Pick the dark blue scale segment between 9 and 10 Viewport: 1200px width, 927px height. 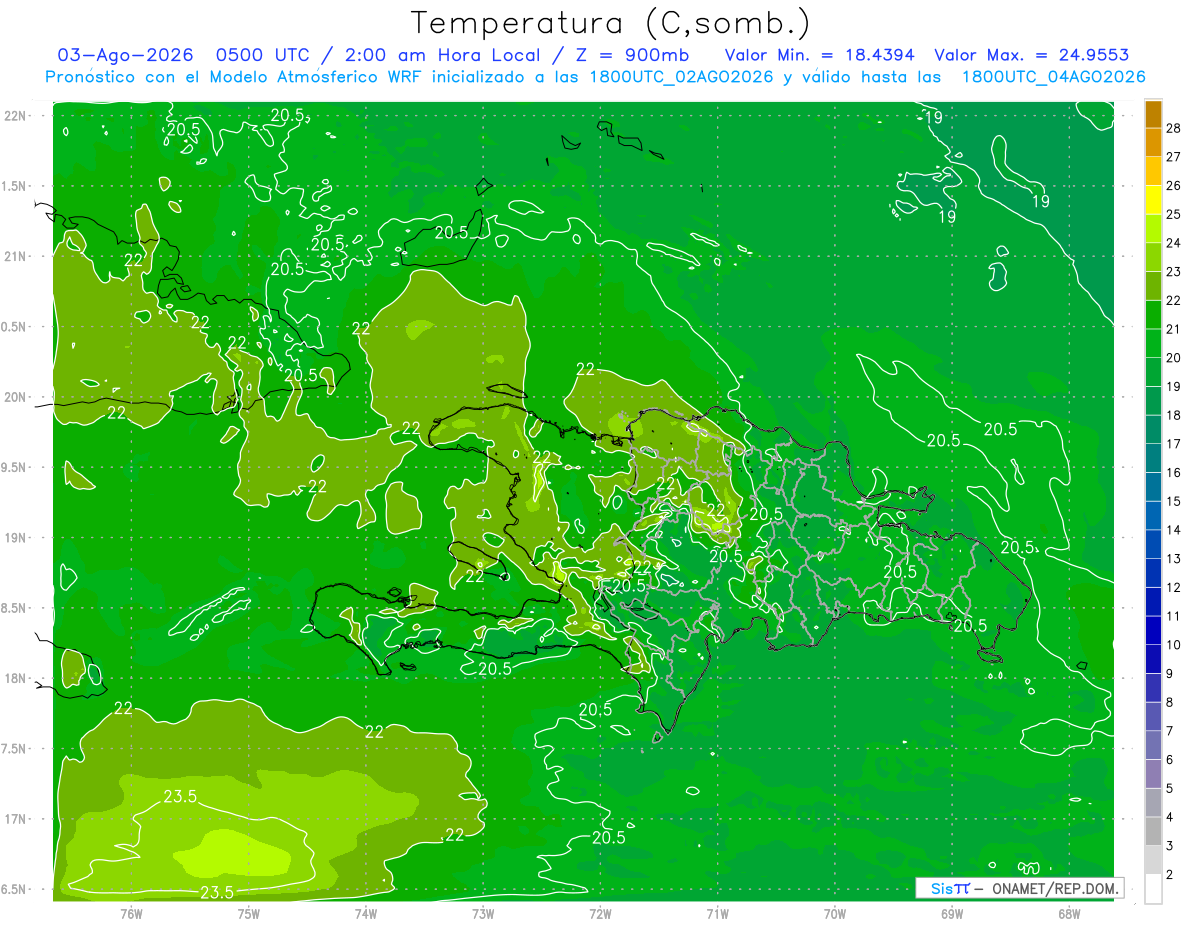(x=1153, y=659)
